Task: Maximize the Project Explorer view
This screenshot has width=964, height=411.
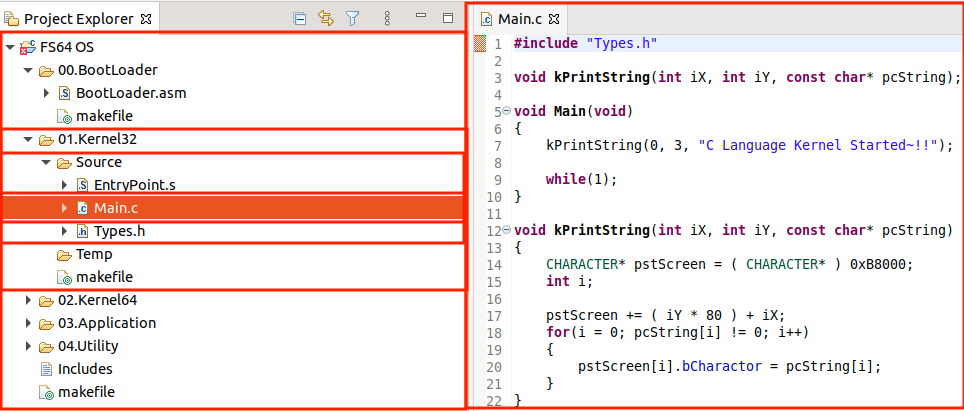Action: click(448, 18)
